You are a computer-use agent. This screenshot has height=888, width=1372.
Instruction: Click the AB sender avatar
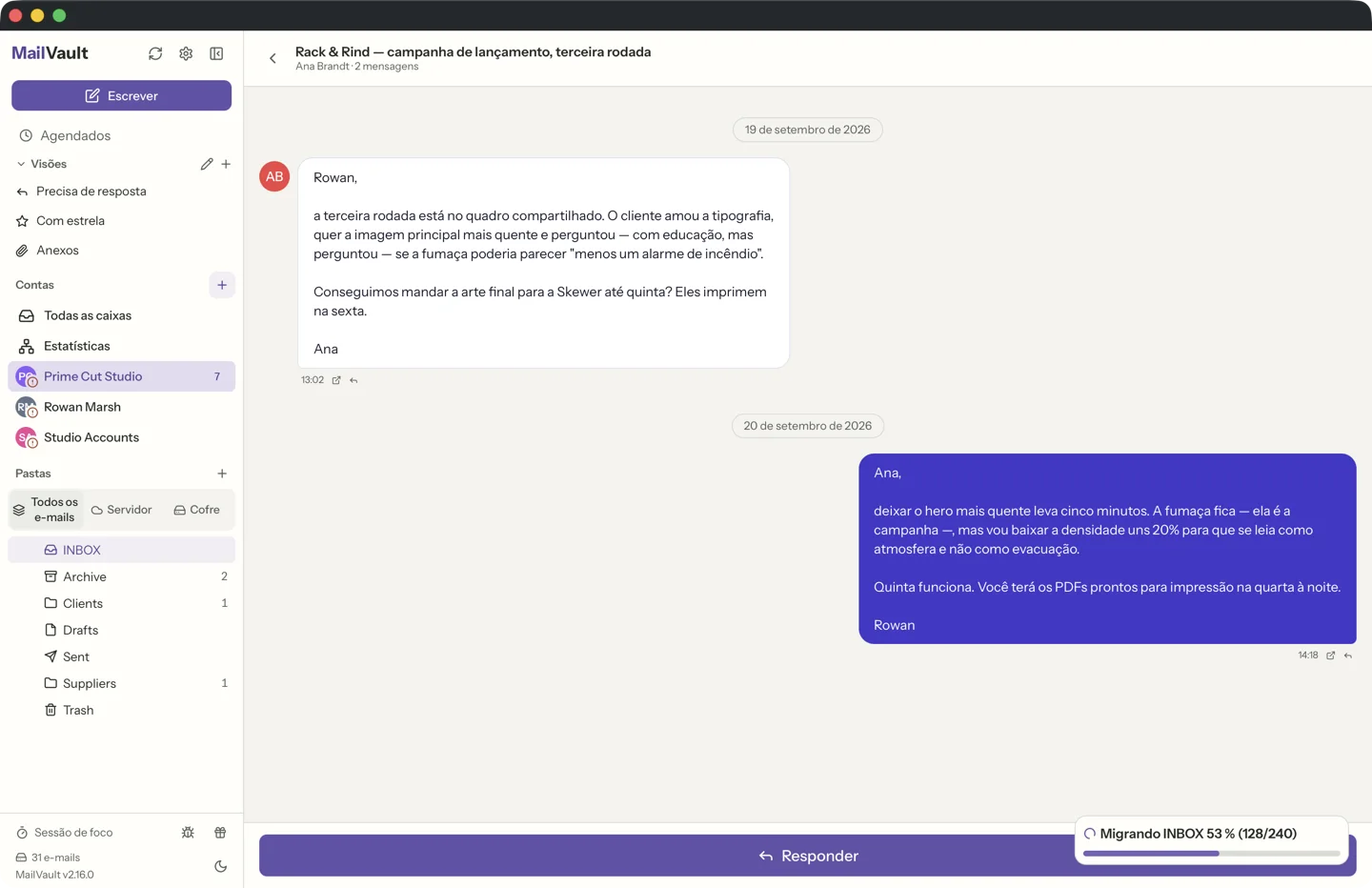(274, 176)
